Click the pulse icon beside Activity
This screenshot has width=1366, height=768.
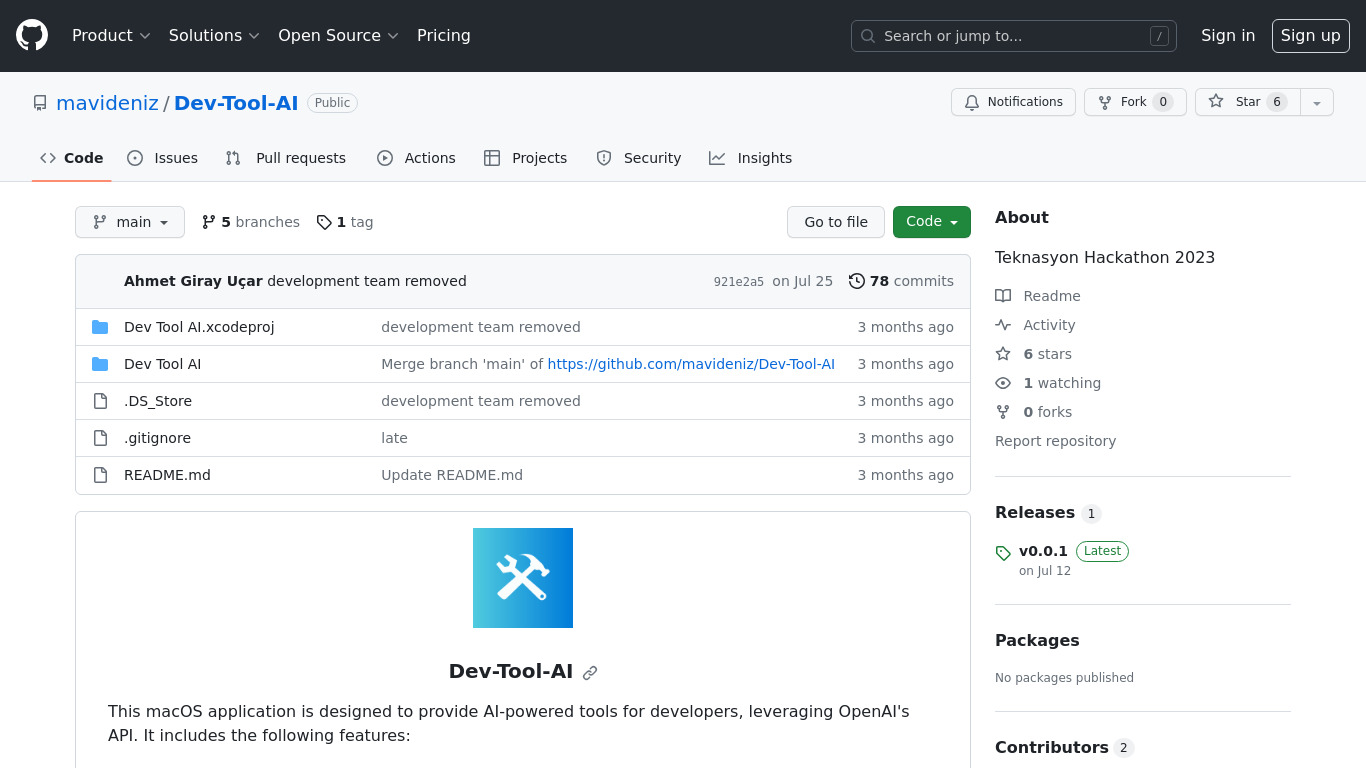(1003, 325)
